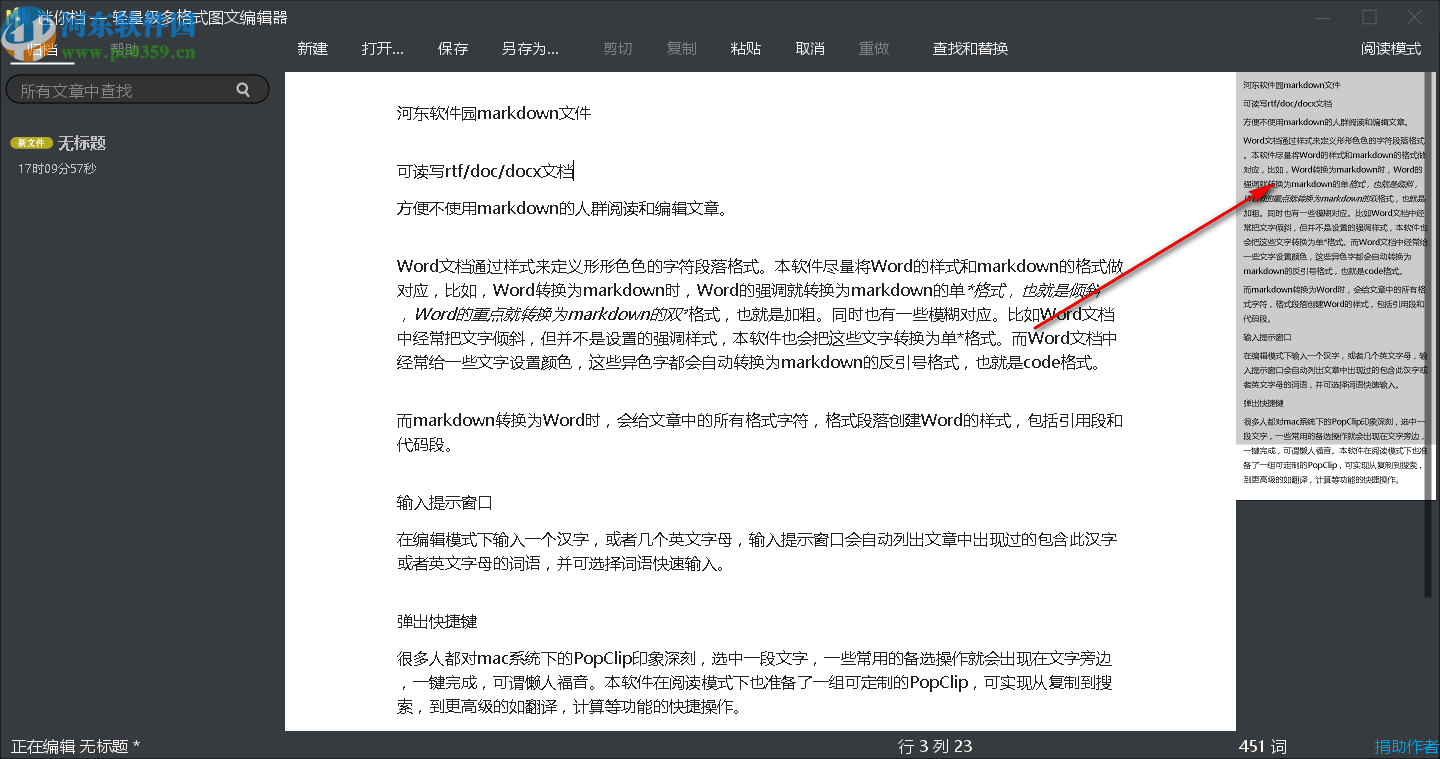Create a new document with 新建
The height and width of the screenshot is (759, 1440).
312,48
